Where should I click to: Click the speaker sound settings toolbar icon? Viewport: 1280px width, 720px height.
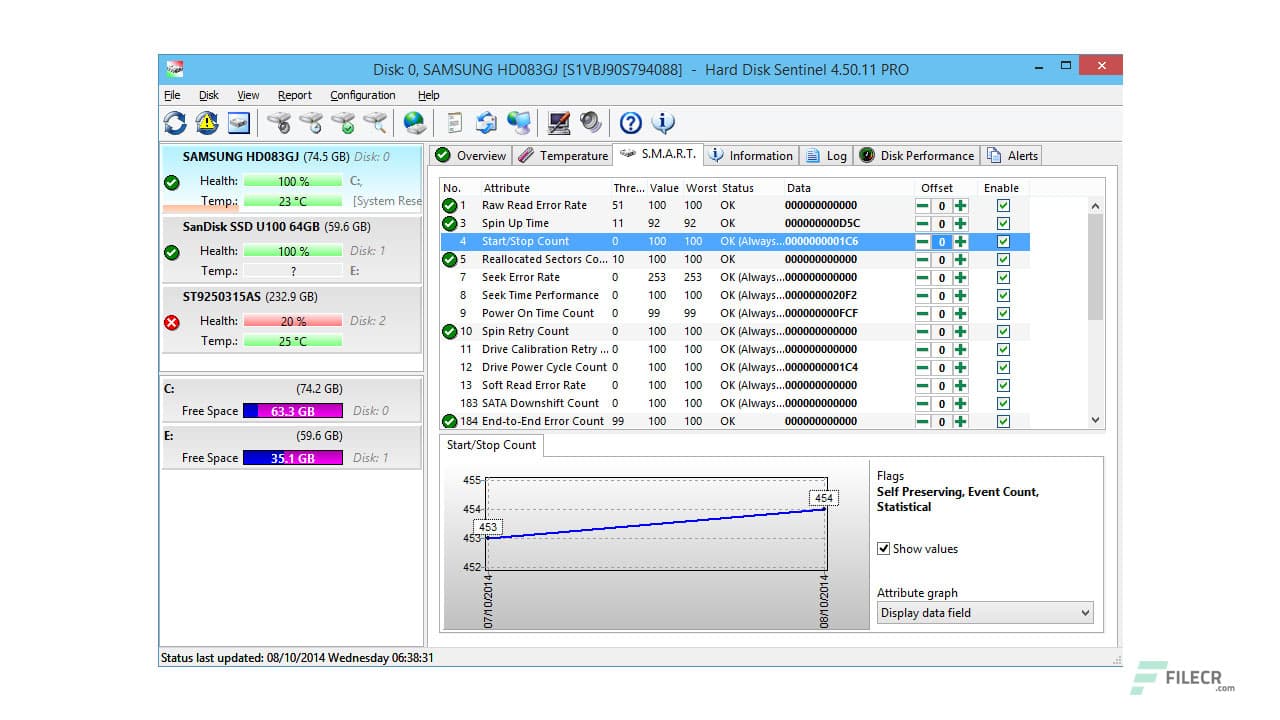tap(591, 122)
